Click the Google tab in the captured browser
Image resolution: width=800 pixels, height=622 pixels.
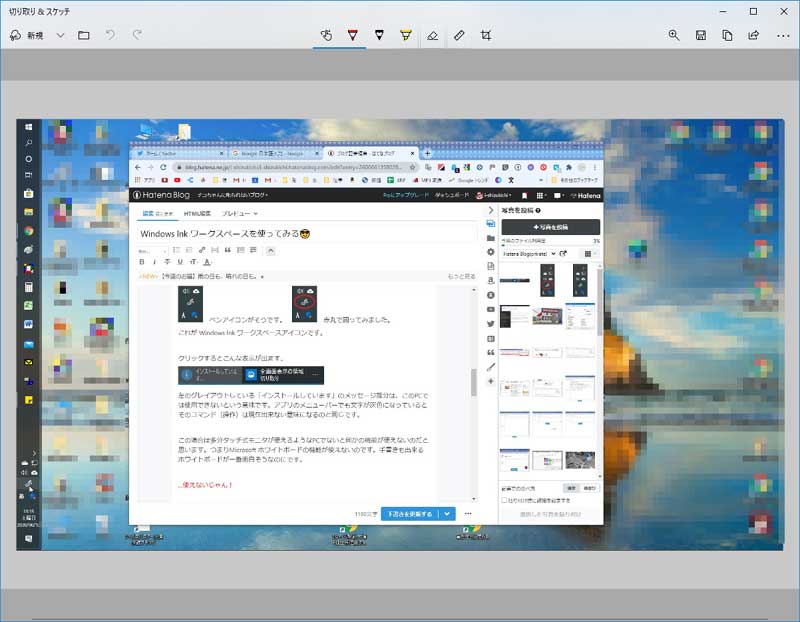pos(274,153)
